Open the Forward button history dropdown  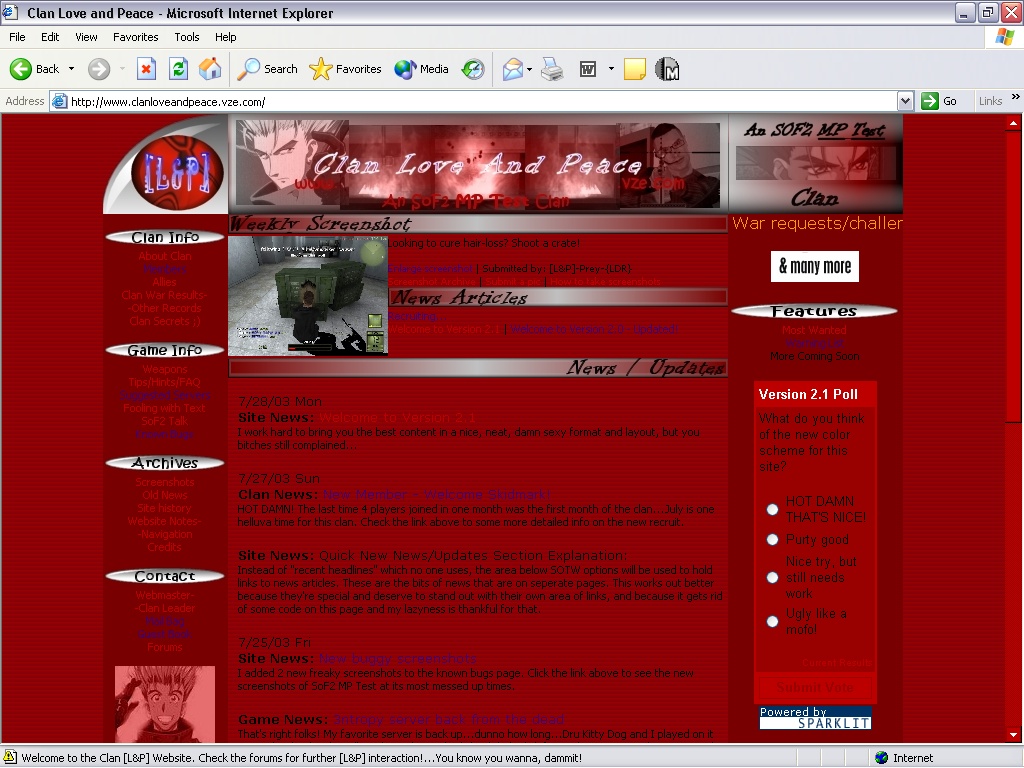click(122, 69)
